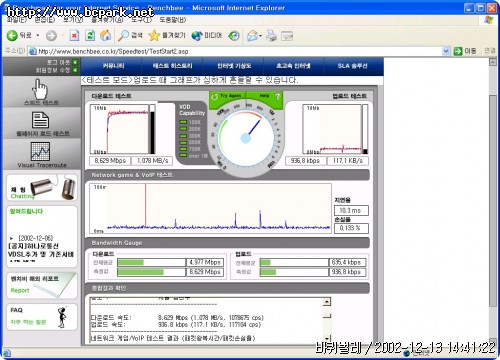500x360 pixels.
Task: Expand the address bar dropdown
Action: click(x=446, y=51)
